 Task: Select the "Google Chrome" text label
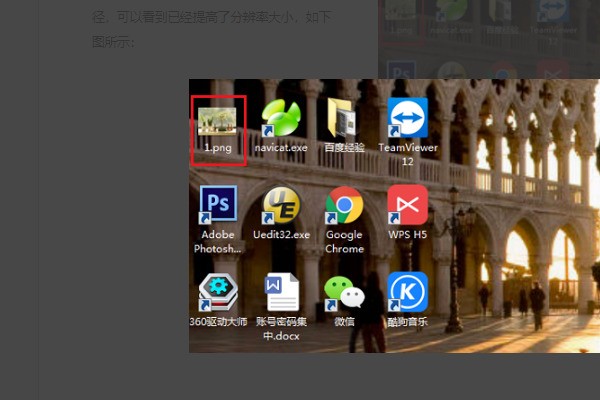click(x=344, y=241)
